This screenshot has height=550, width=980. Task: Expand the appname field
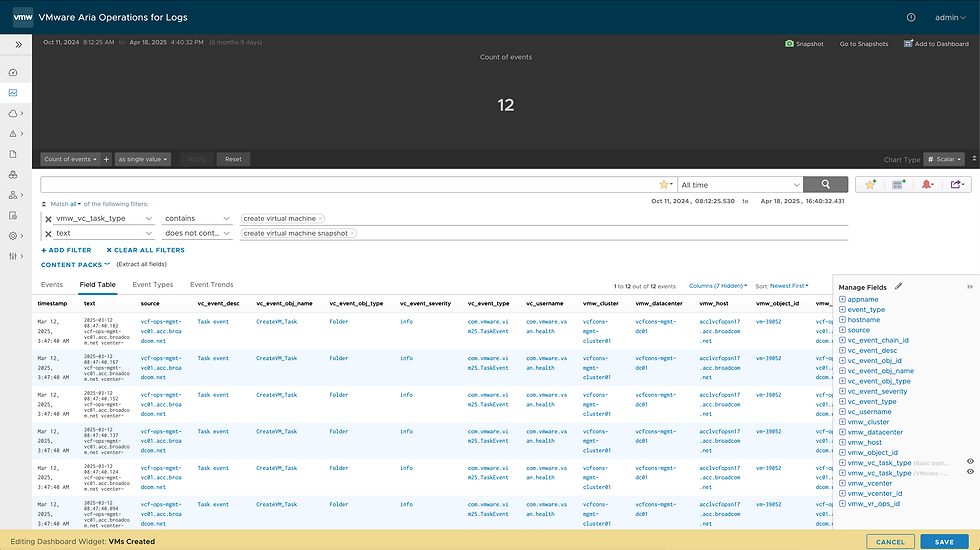pyautogui.click(x=842, y=299)
